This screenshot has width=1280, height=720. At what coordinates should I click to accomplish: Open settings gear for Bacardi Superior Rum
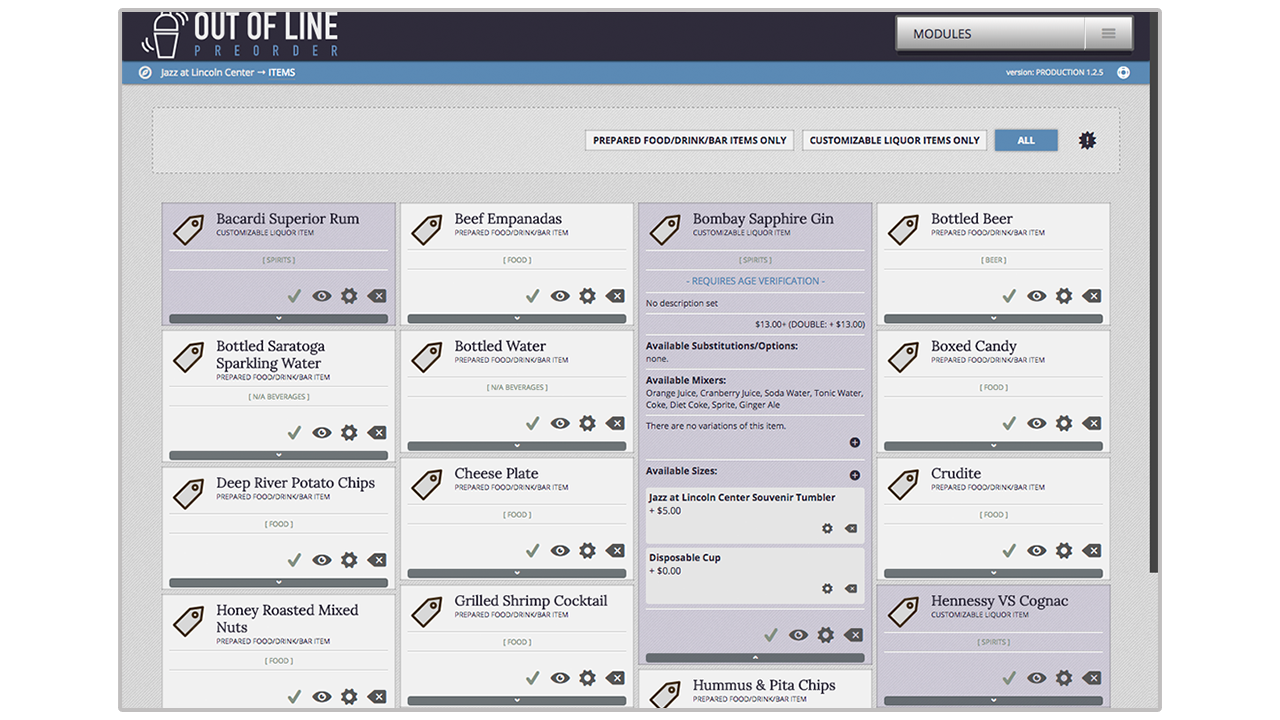[x=349, y=296]
